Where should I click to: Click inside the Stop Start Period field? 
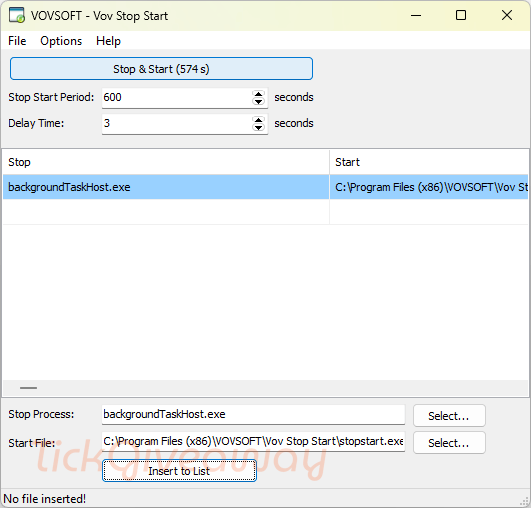click(x=177, y=98)
